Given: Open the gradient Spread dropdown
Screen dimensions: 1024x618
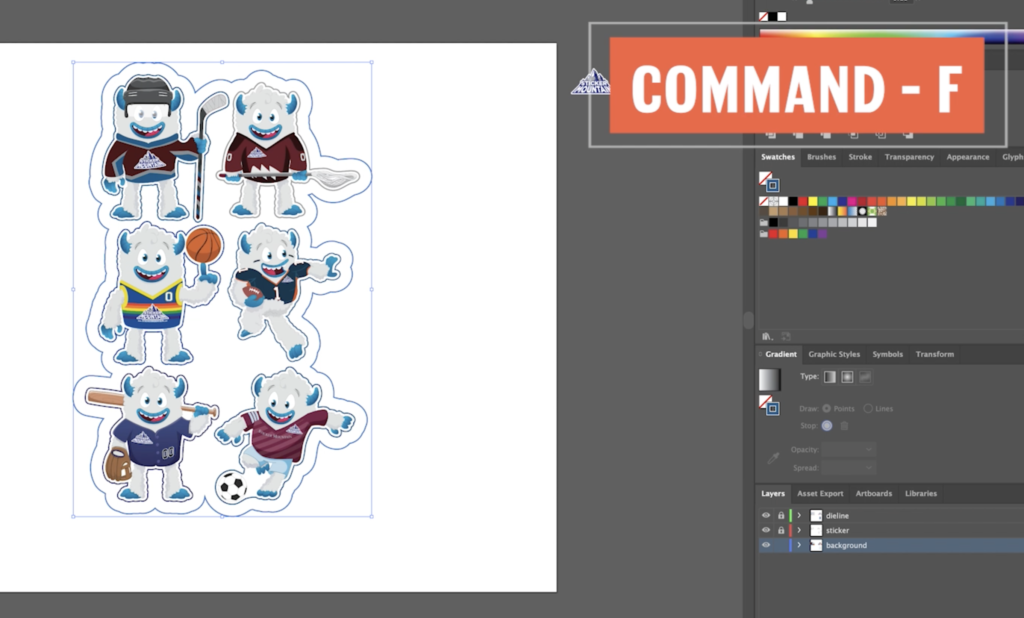Looking at the screenshot, I should [848, 468].
